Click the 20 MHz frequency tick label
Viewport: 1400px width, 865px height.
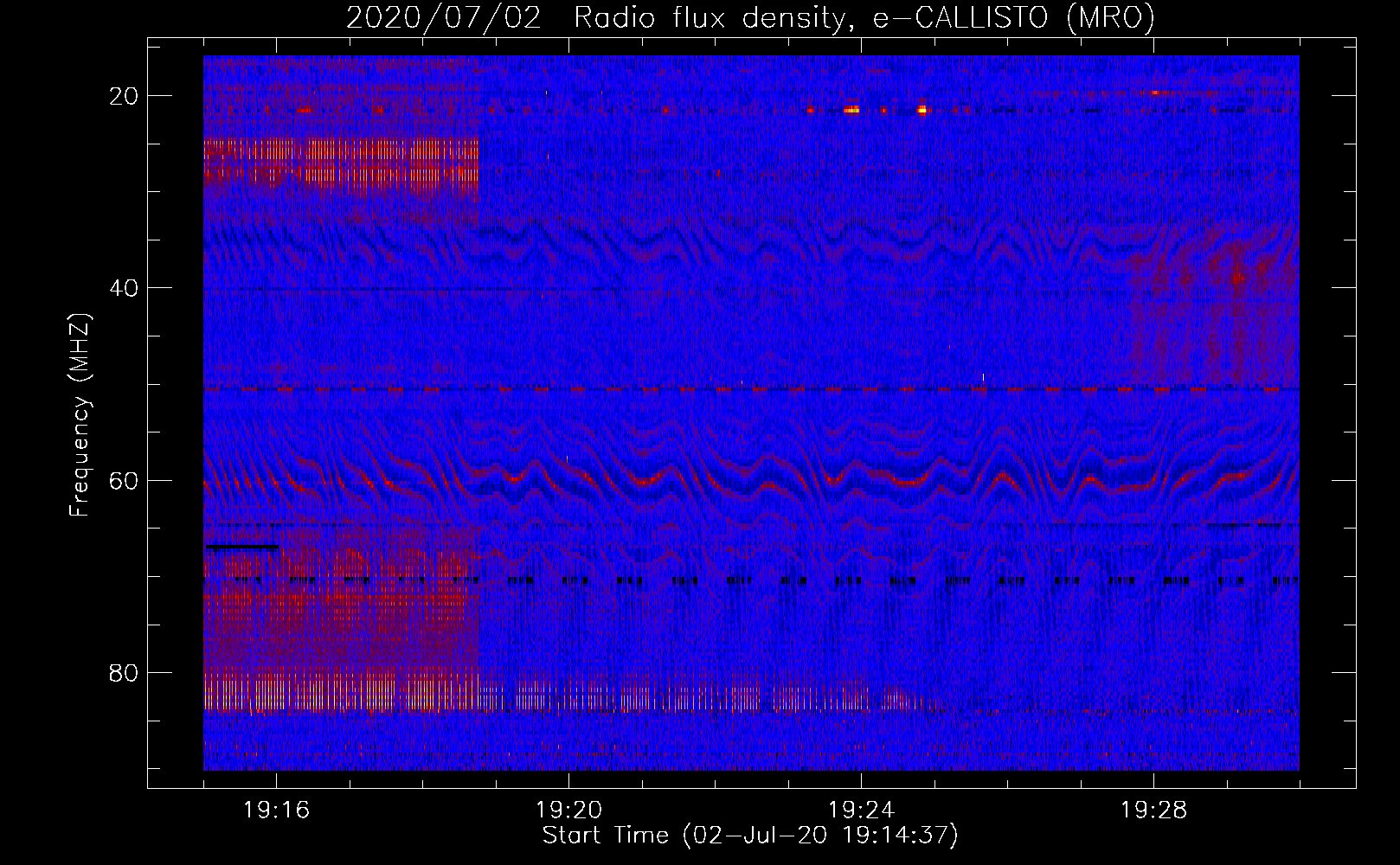(x=124, y=96)
